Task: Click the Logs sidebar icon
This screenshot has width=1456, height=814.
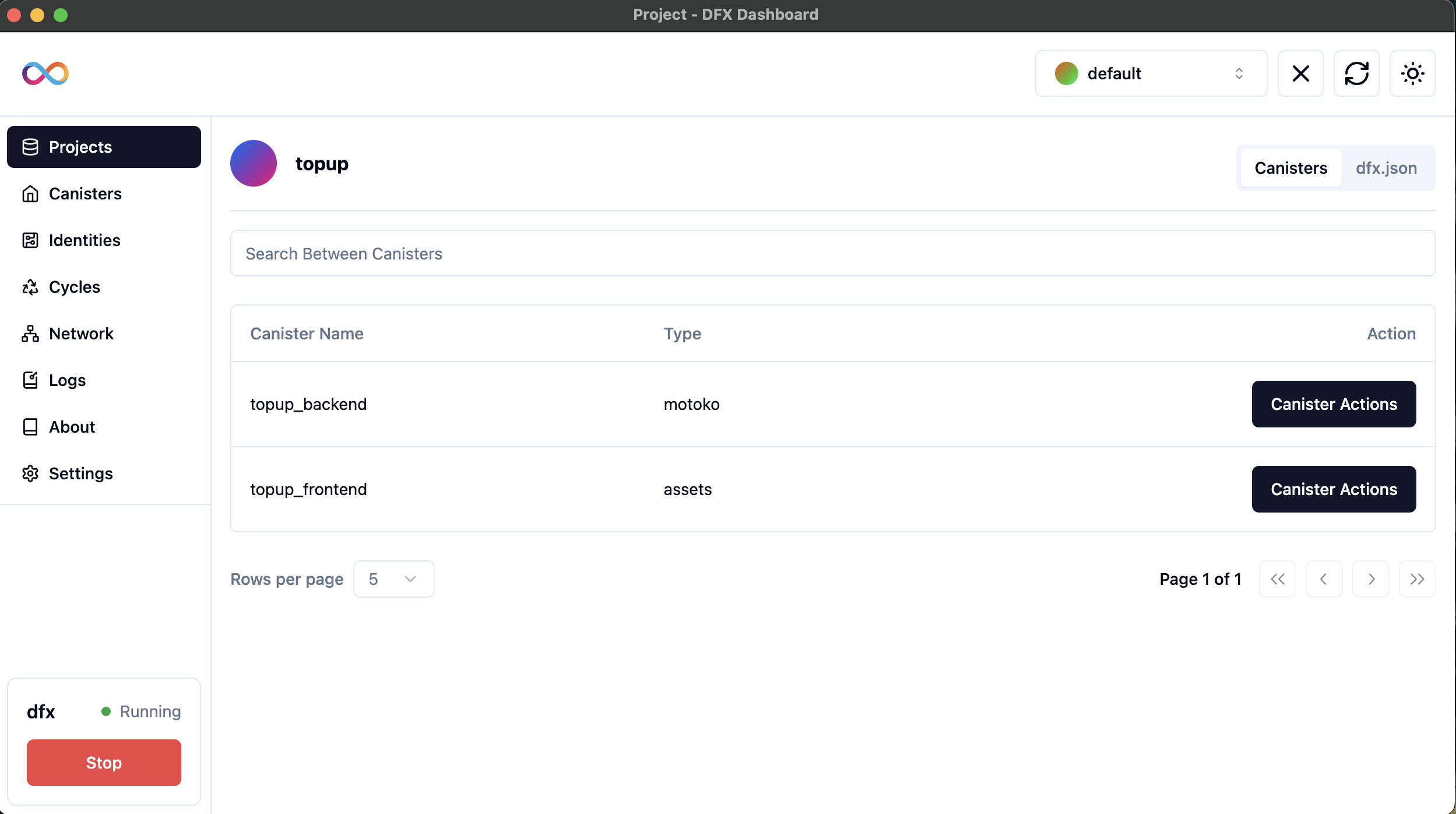Action: pyautogui.click(x=30, y=380)
